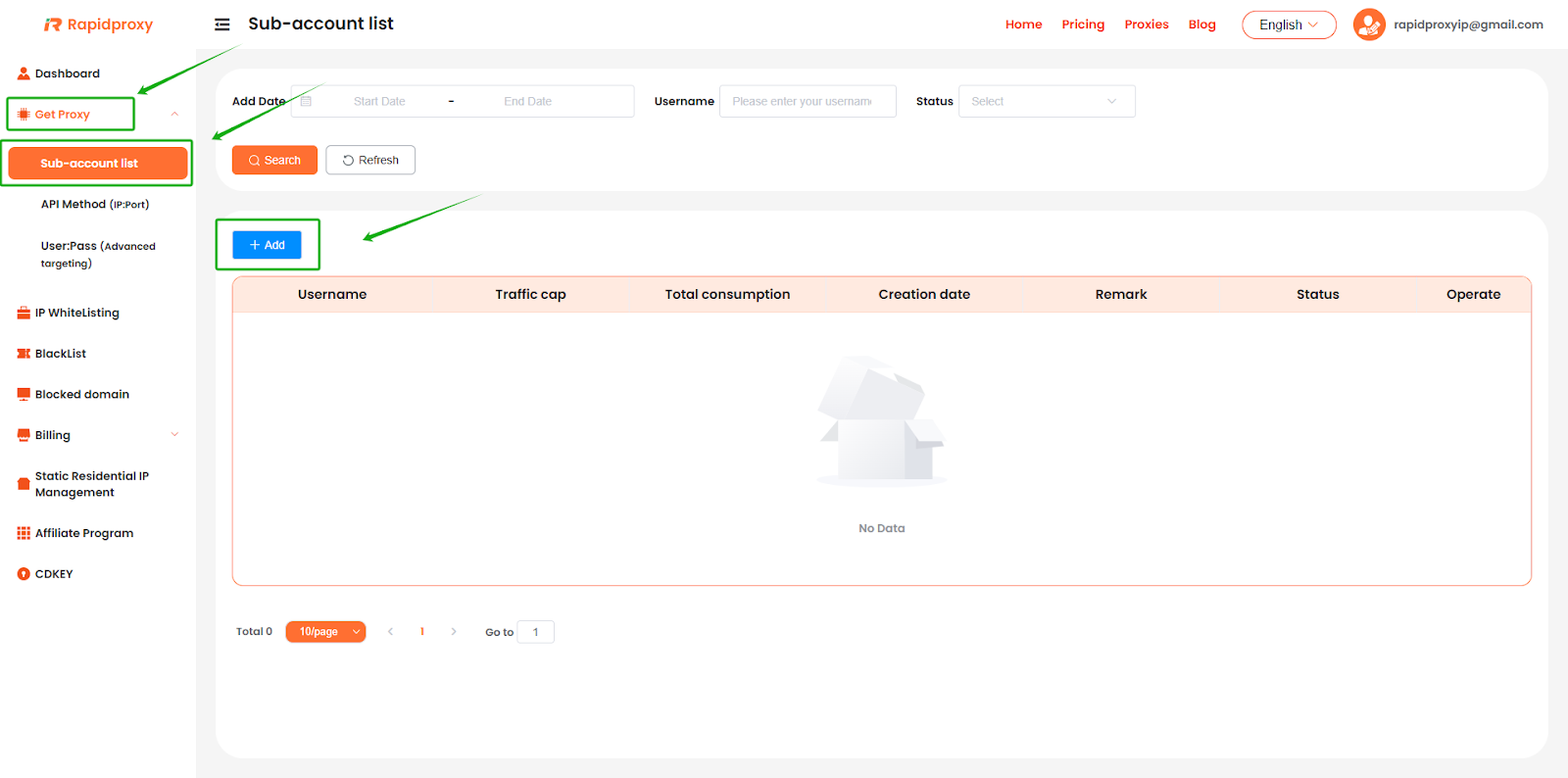Click the Refresh button
Image resolution: width=1568 pixels, height=778 pixels.
pos(370,160)
